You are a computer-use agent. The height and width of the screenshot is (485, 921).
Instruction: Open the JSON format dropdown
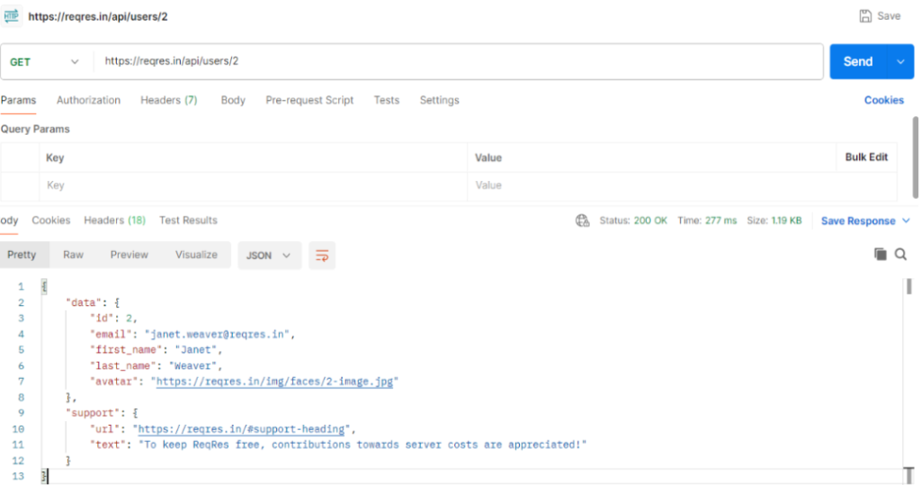[268, 255]
